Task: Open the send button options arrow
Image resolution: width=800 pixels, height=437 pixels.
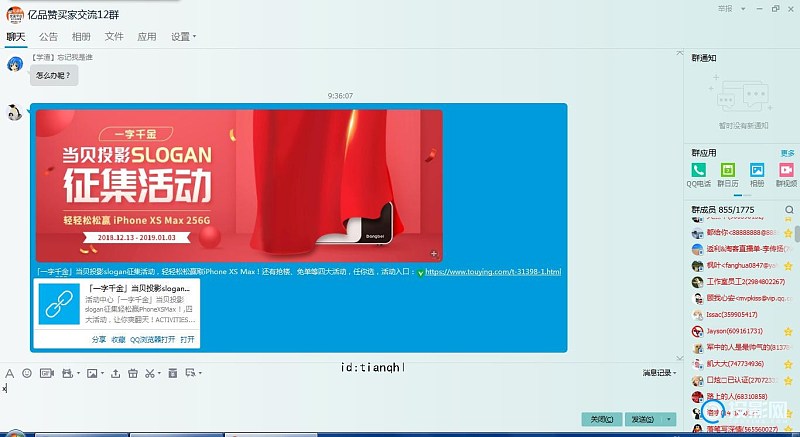Action: click(669, 419)
